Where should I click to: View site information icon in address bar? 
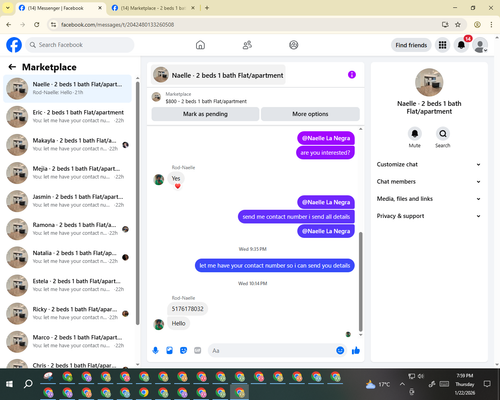(x=54, y=24)
